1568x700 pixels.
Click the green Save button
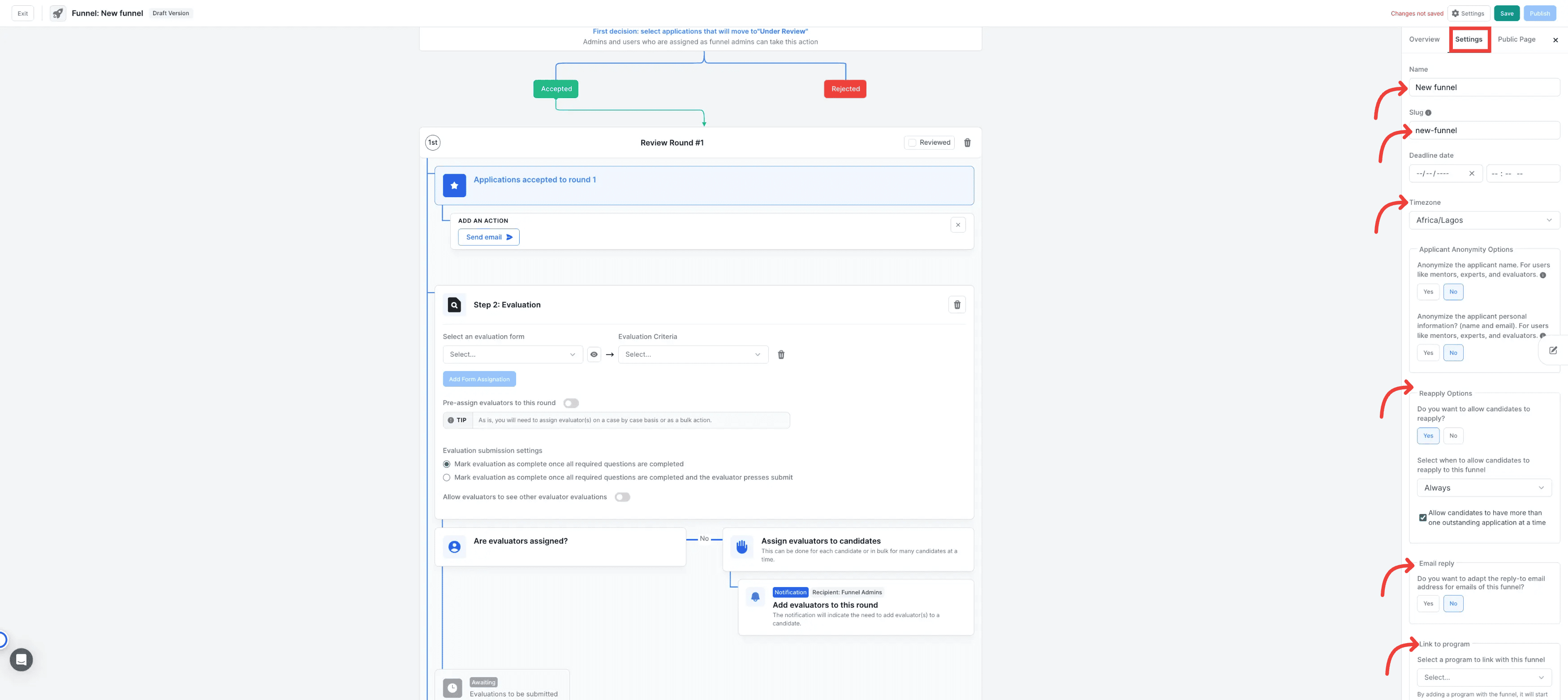click(1507, 13)
